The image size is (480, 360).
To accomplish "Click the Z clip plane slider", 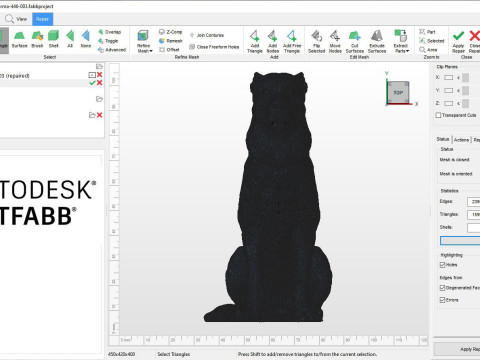I will tap(465, 103).
